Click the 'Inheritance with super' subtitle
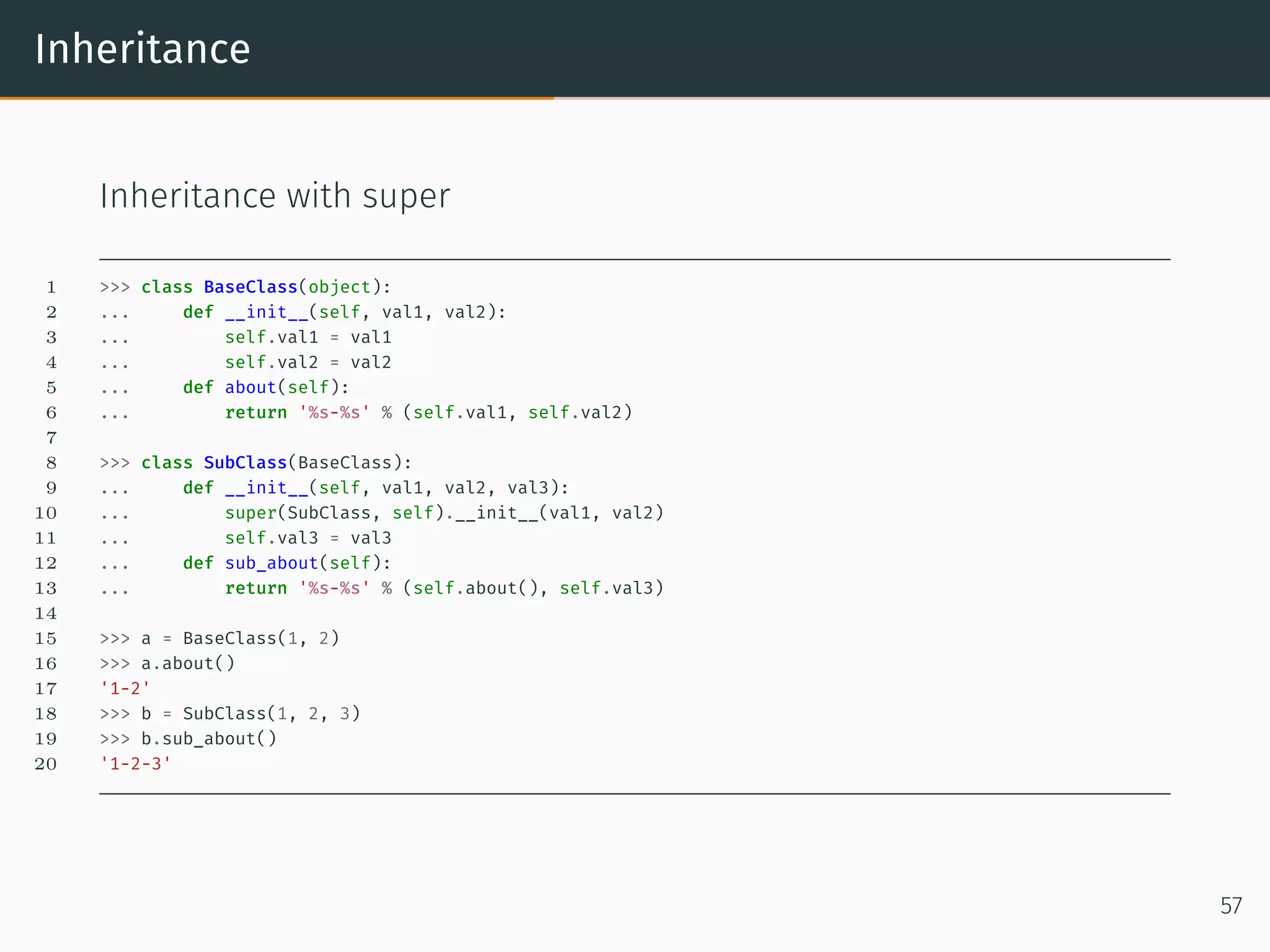This screenshot has width=1270, height=952. [x=275, y=196]
